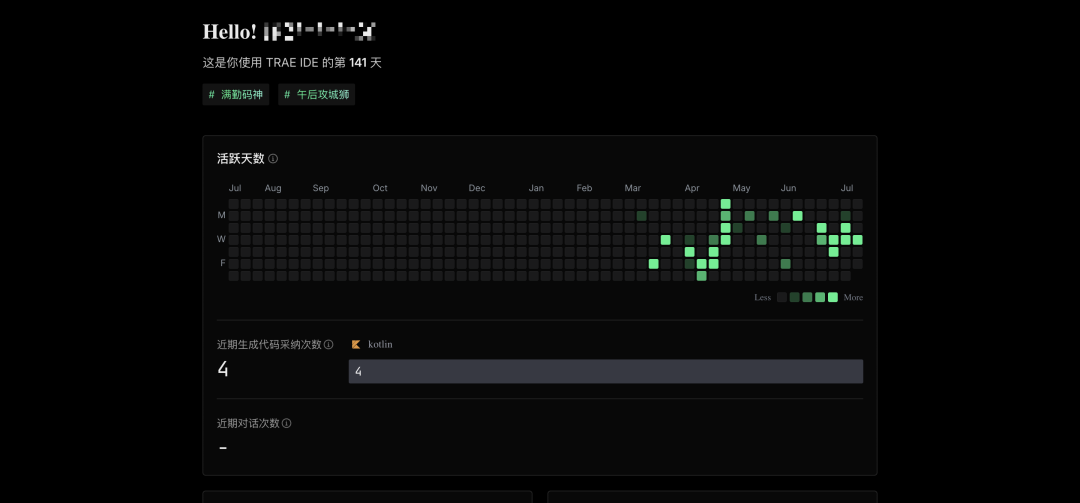Click the kotlin usage bar showing 4
This screenshot has height=503, width=1080.
tap(605, 371)
